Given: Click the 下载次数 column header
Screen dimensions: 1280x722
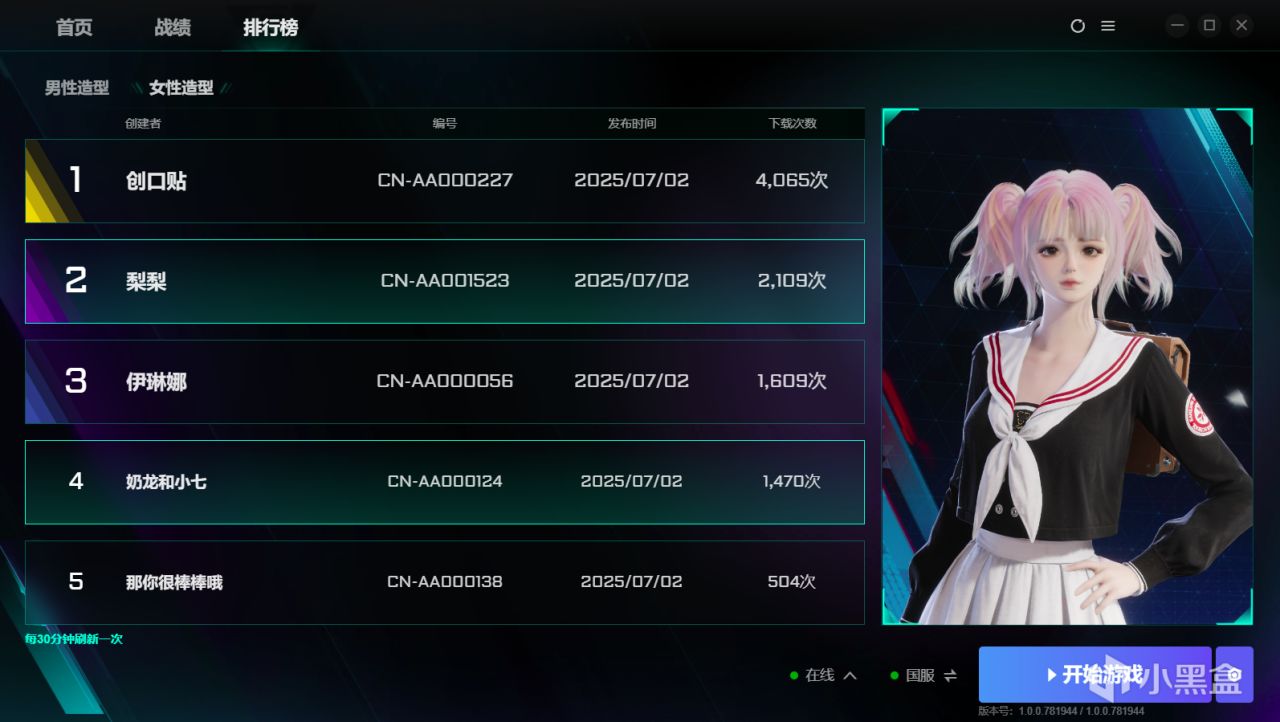Looking at the screenshot, I should [793, 123].
